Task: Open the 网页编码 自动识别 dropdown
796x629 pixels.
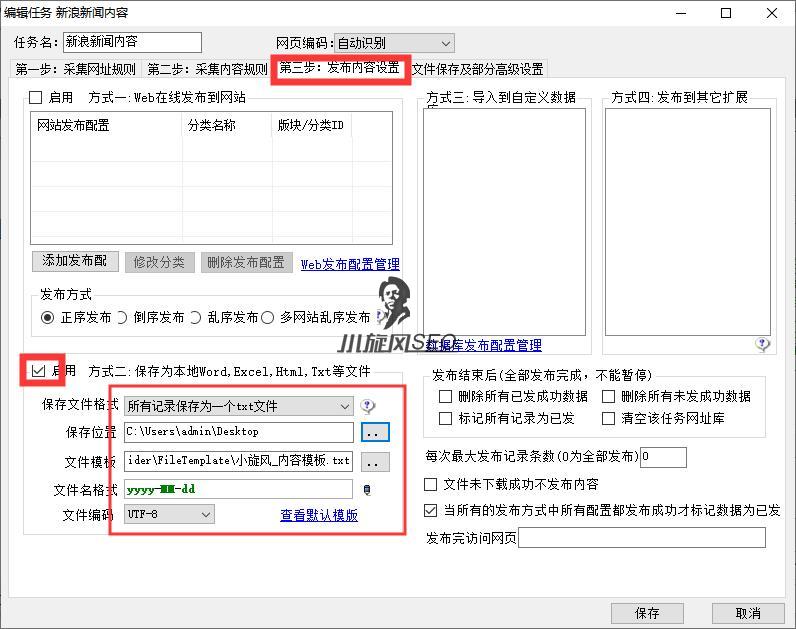Action: [394, 44]
